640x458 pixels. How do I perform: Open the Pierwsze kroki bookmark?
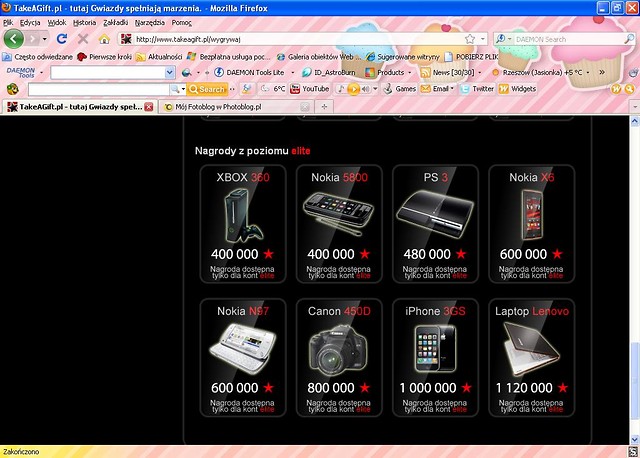[x=104, y=56]
